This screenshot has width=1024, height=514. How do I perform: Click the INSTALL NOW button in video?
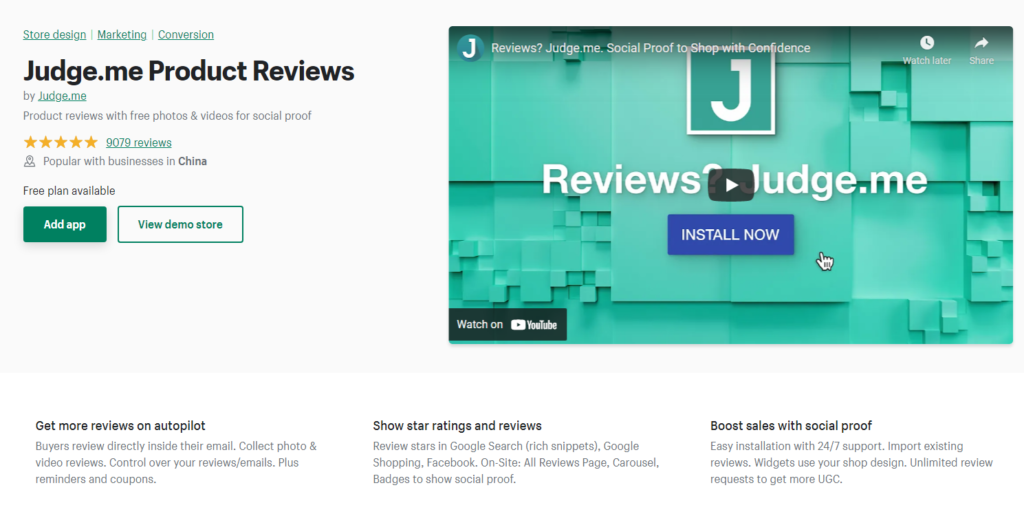tap(730, 234)
